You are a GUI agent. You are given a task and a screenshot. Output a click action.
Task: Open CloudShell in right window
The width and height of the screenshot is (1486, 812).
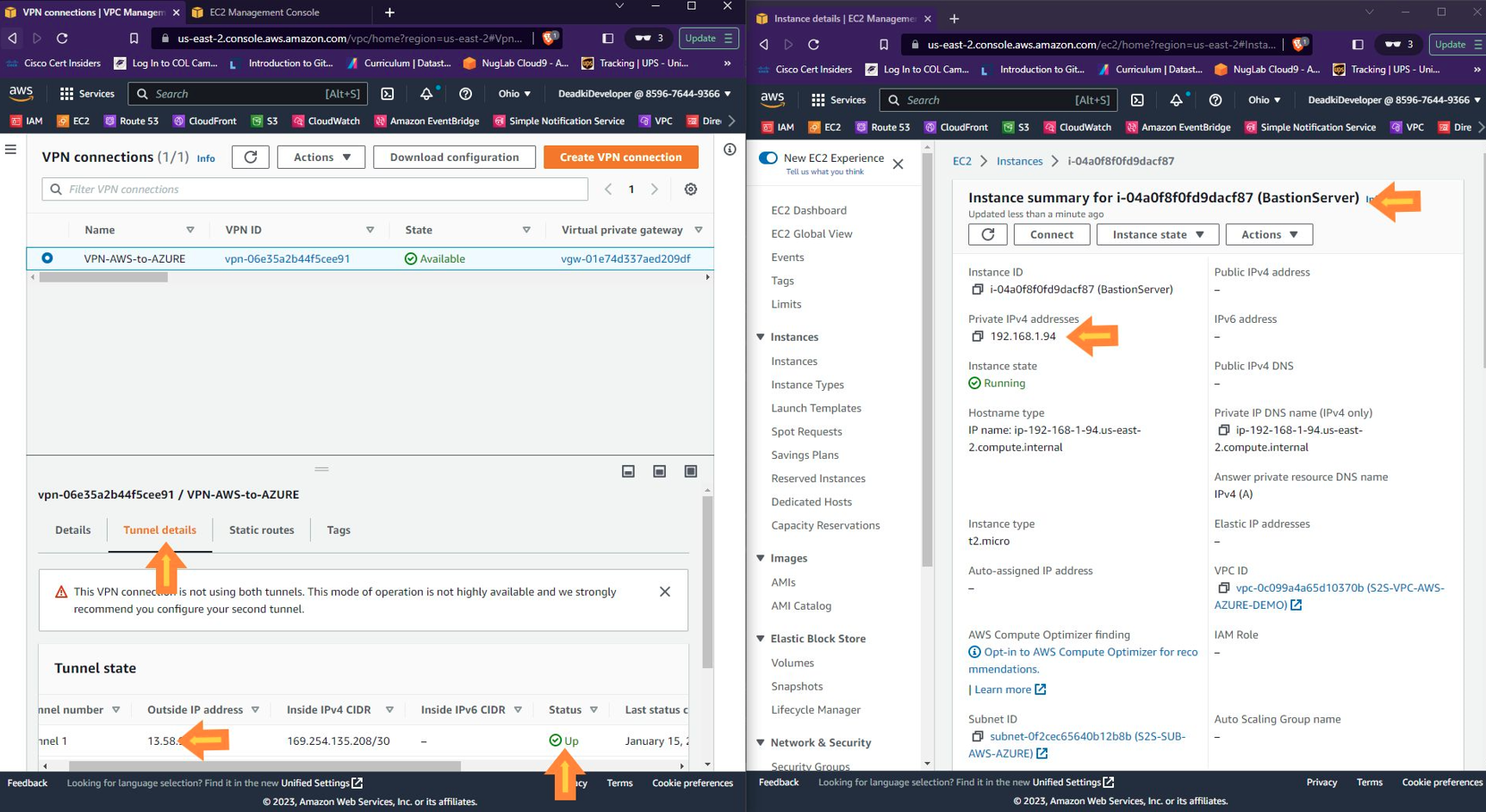click(x=1137, y=100)
